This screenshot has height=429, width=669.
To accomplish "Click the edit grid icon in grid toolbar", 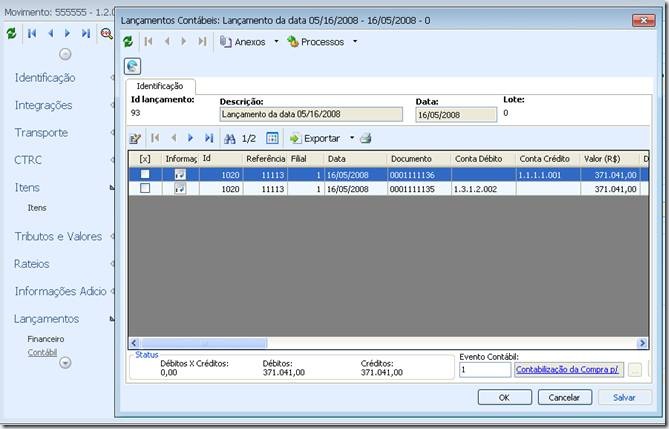I will [x=135, y=138].
